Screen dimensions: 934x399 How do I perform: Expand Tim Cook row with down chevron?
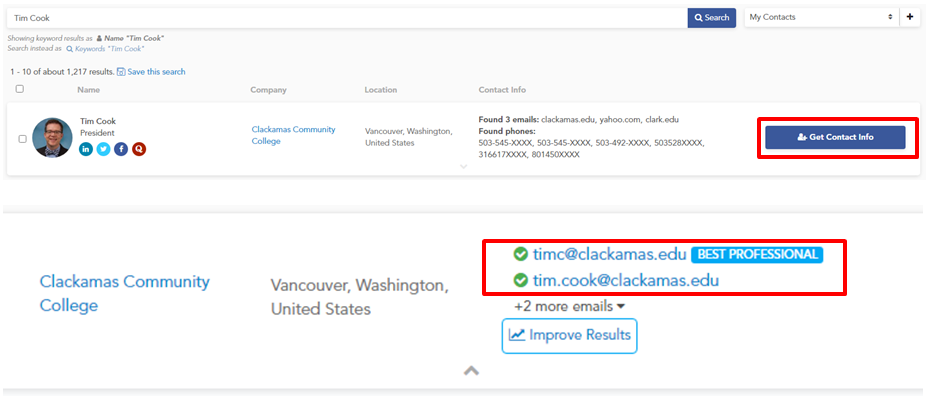pyautogui.click(x=464, y=167)
